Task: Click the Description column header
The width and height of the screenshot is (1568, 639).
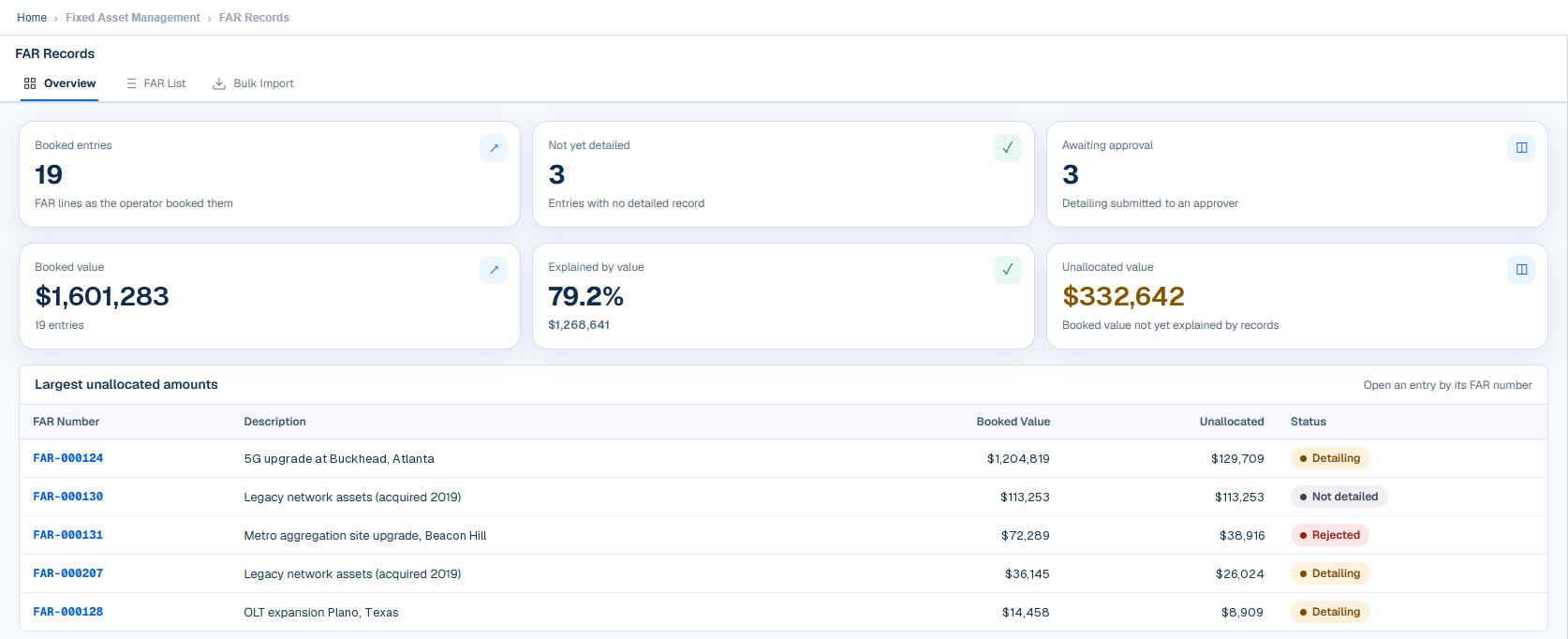Action: pos(274,422)
